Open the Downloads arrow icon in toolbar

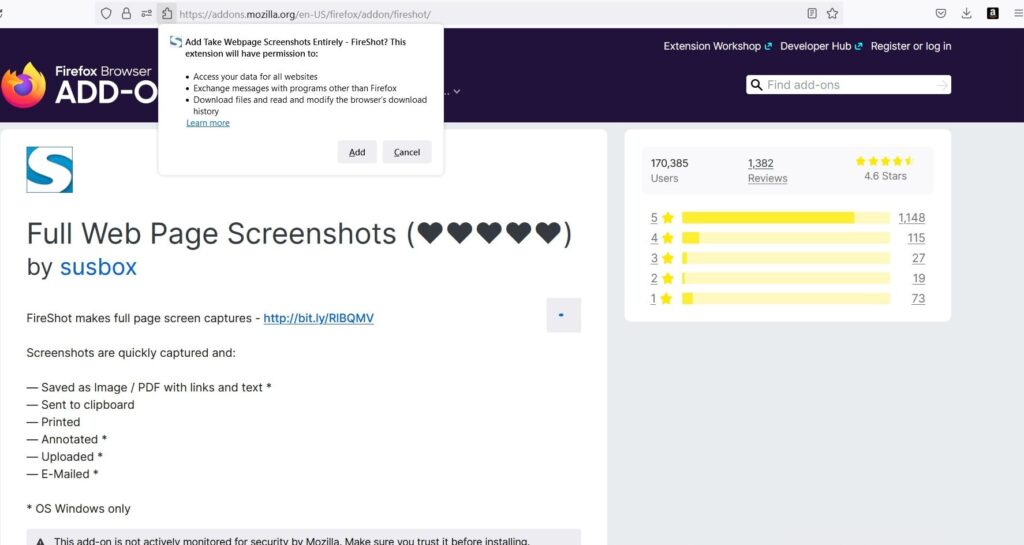[967, 13]
